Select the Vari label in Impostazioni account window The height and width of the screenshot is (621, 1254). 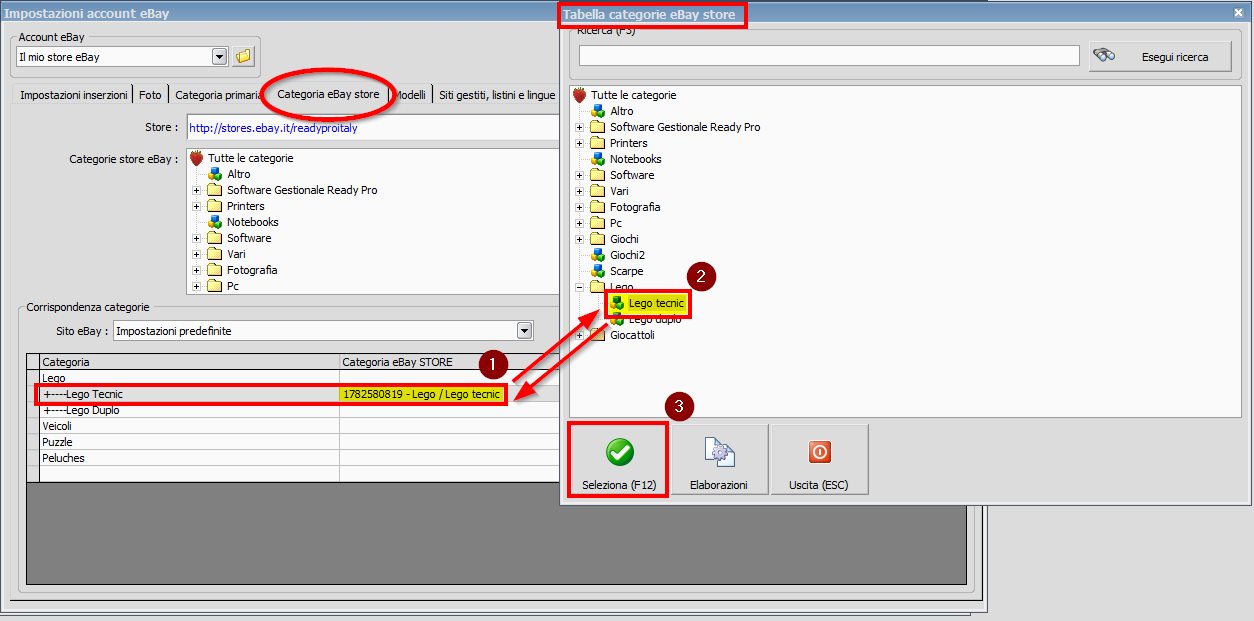point(237,254)
